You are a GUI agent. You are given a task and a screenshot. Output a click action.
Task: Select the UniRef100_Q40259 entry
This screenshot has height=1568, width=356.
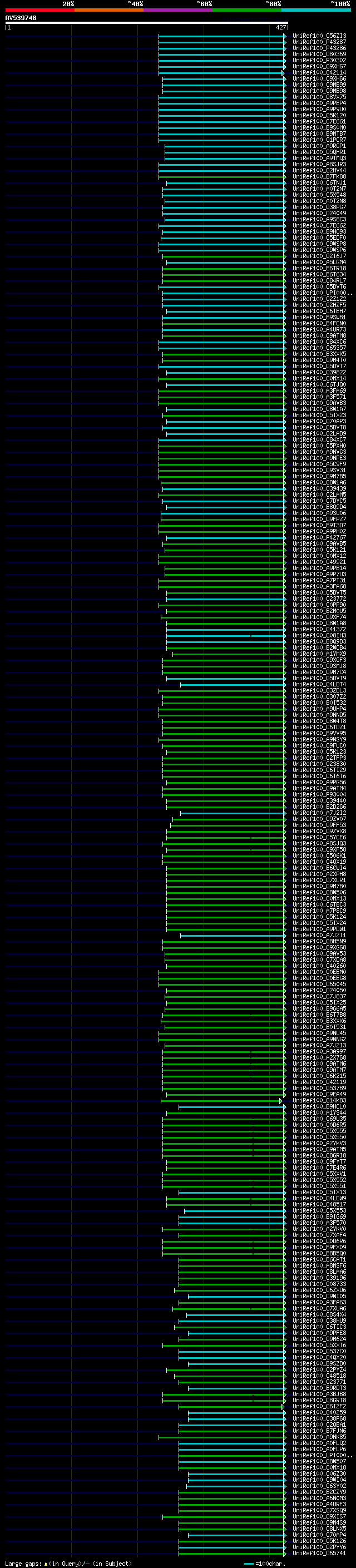[x=319, y=1412]
